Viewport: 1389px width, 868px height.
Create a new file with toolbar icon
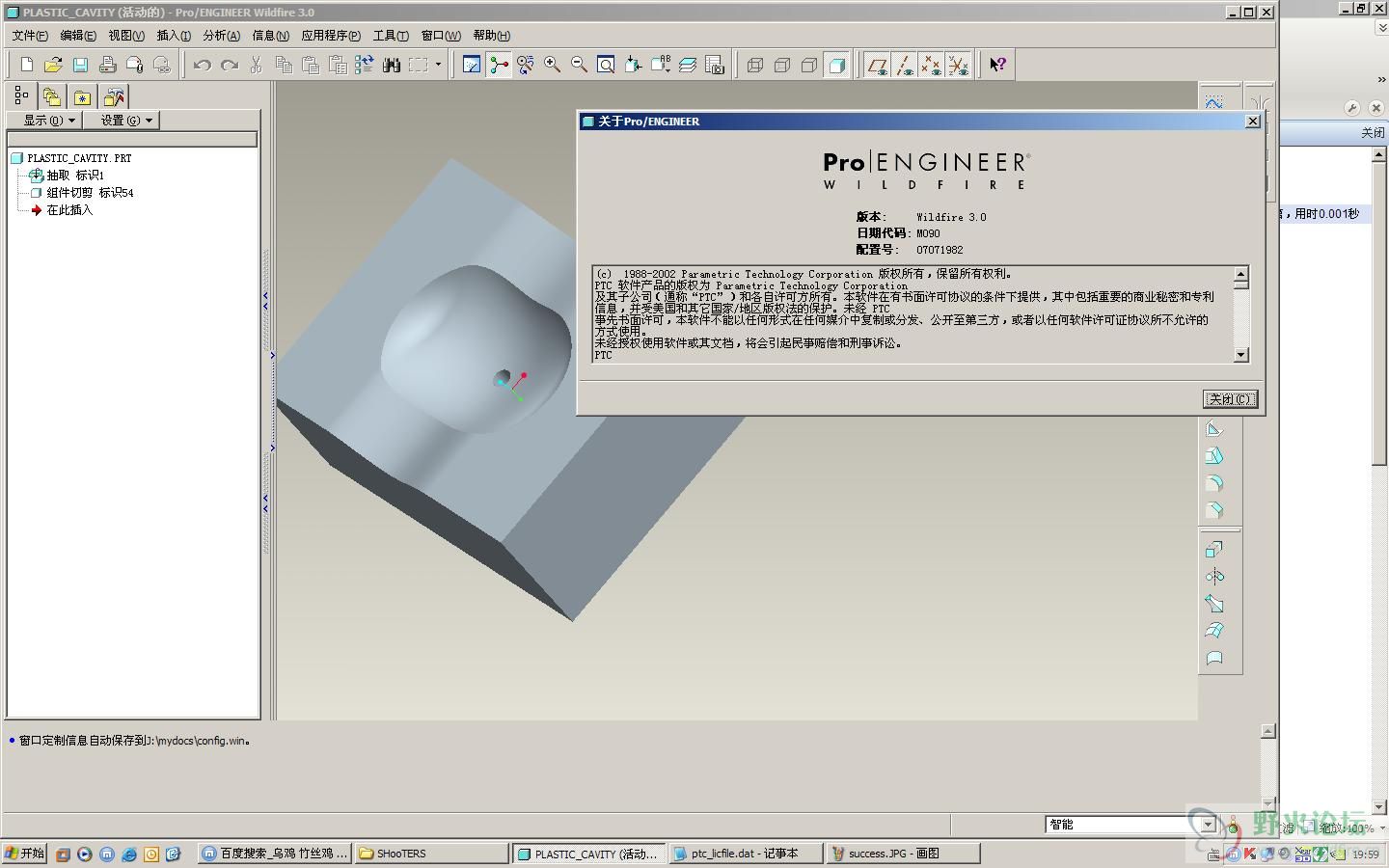click(x=27, y=65)
